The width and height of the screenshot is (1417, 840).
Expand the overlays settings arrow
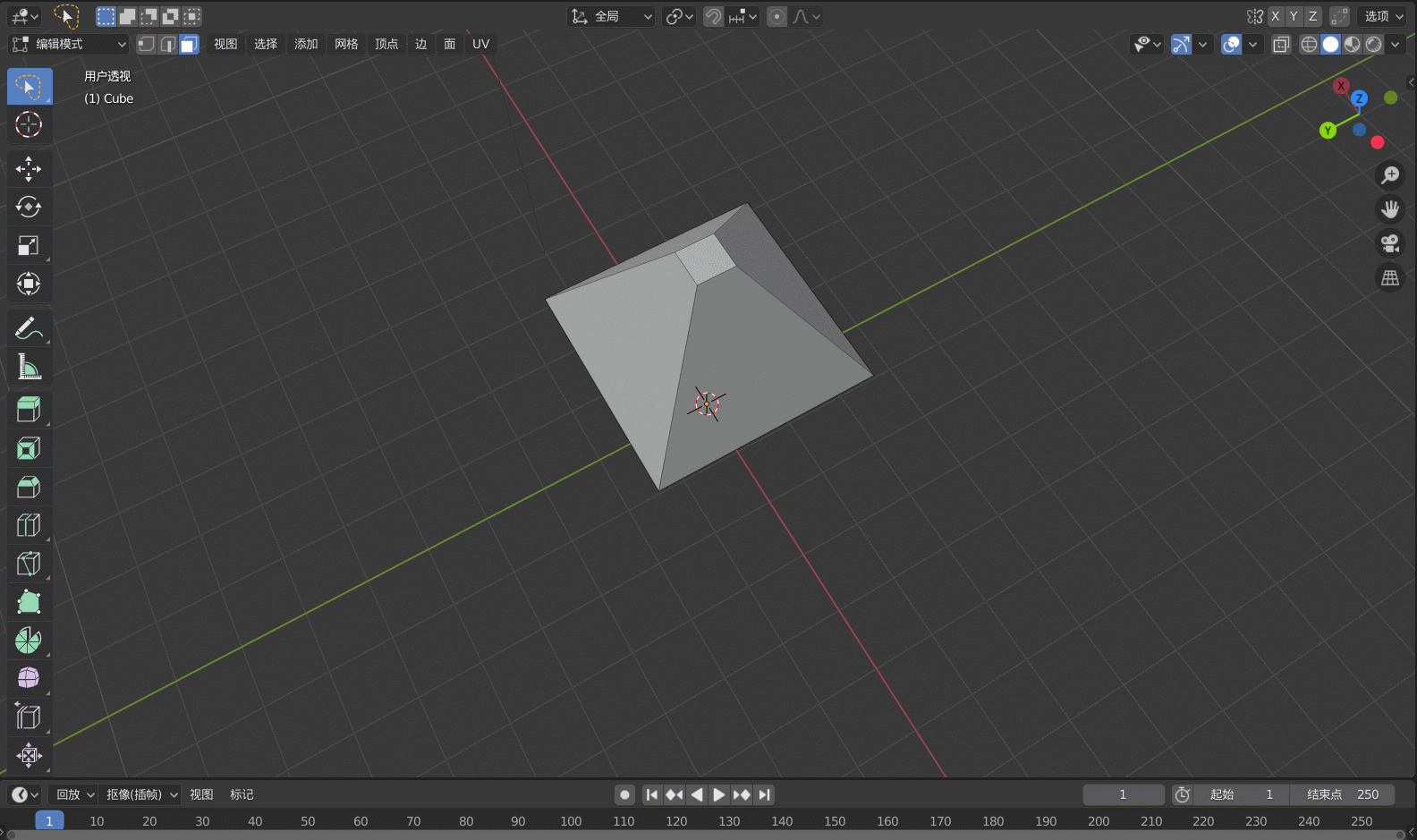[x=1253, y=44]
